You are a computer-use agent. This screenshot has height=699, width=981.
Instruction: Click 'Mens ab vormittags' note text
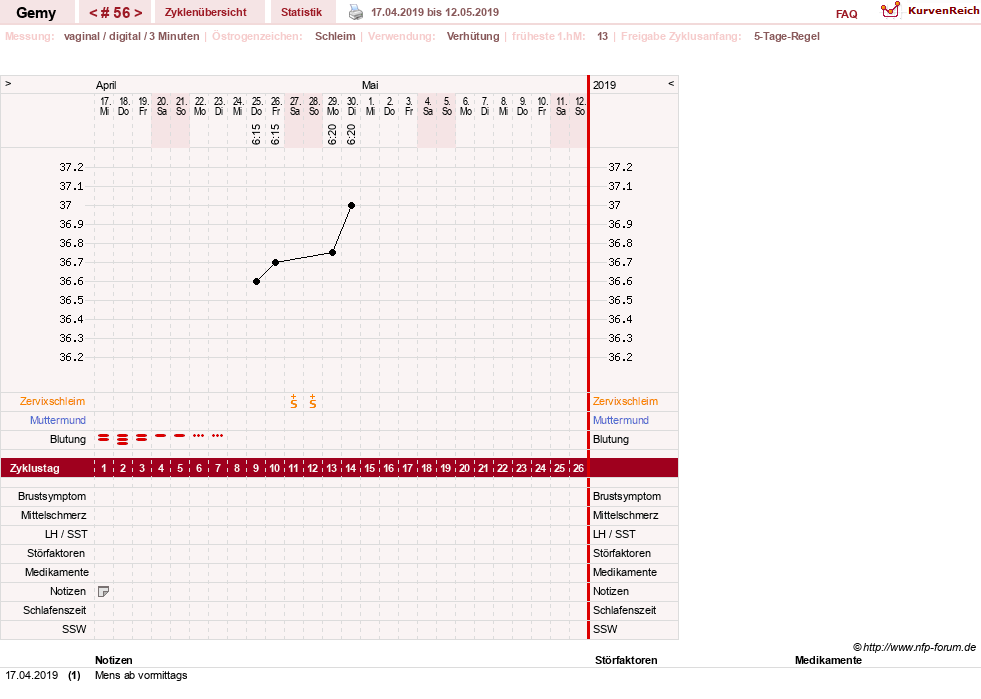coord(141,675)
